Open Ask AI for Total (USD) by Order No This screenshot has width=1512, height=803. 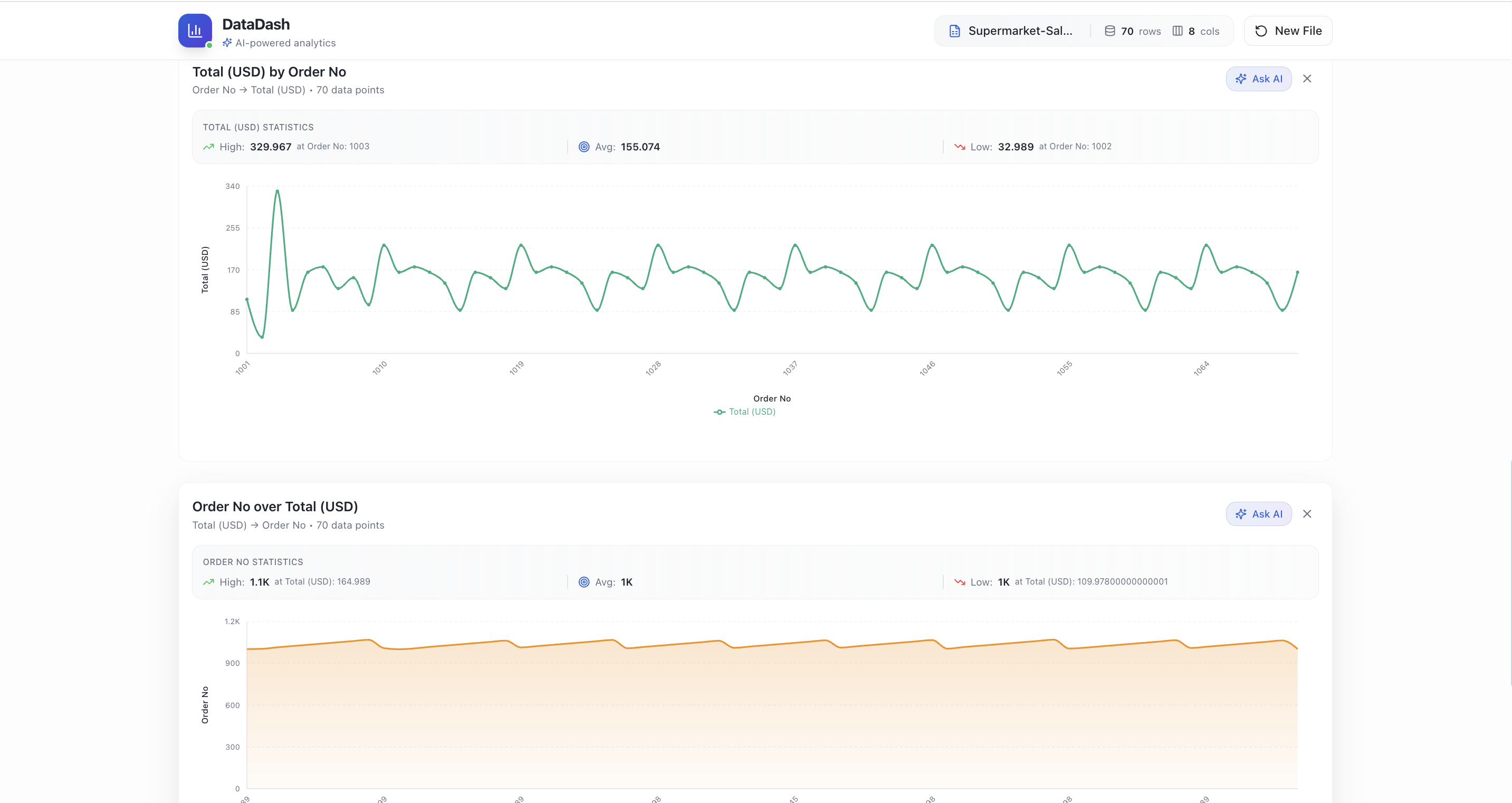pos(1258,78)
